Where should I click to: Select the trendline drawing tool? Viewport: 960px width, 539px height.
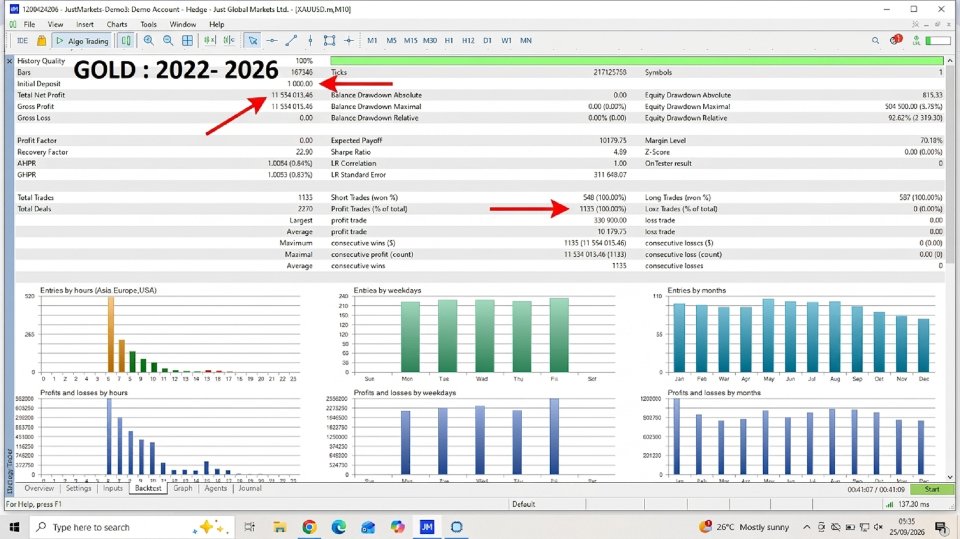click(291, 40)
